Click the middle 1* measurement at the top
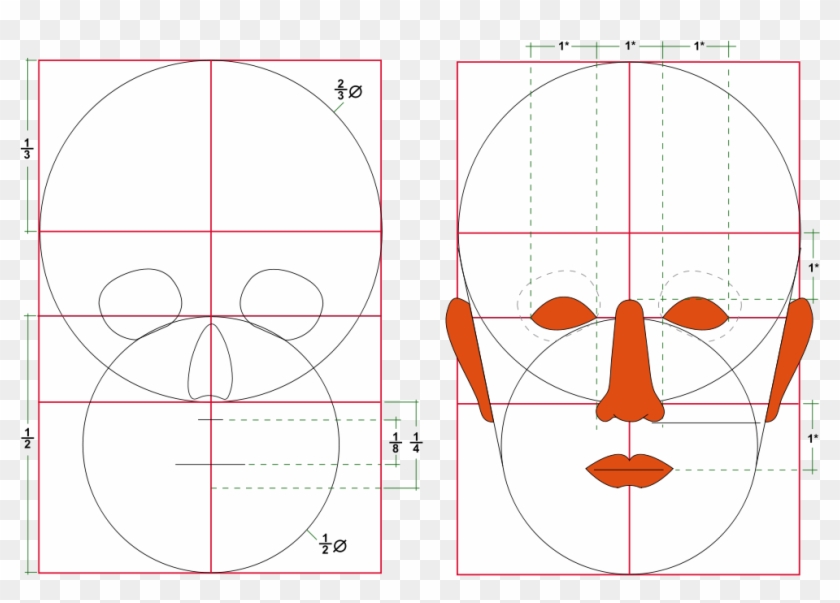Image resolution: width=840 pixels, height=603 pixels. coord(628,45)
